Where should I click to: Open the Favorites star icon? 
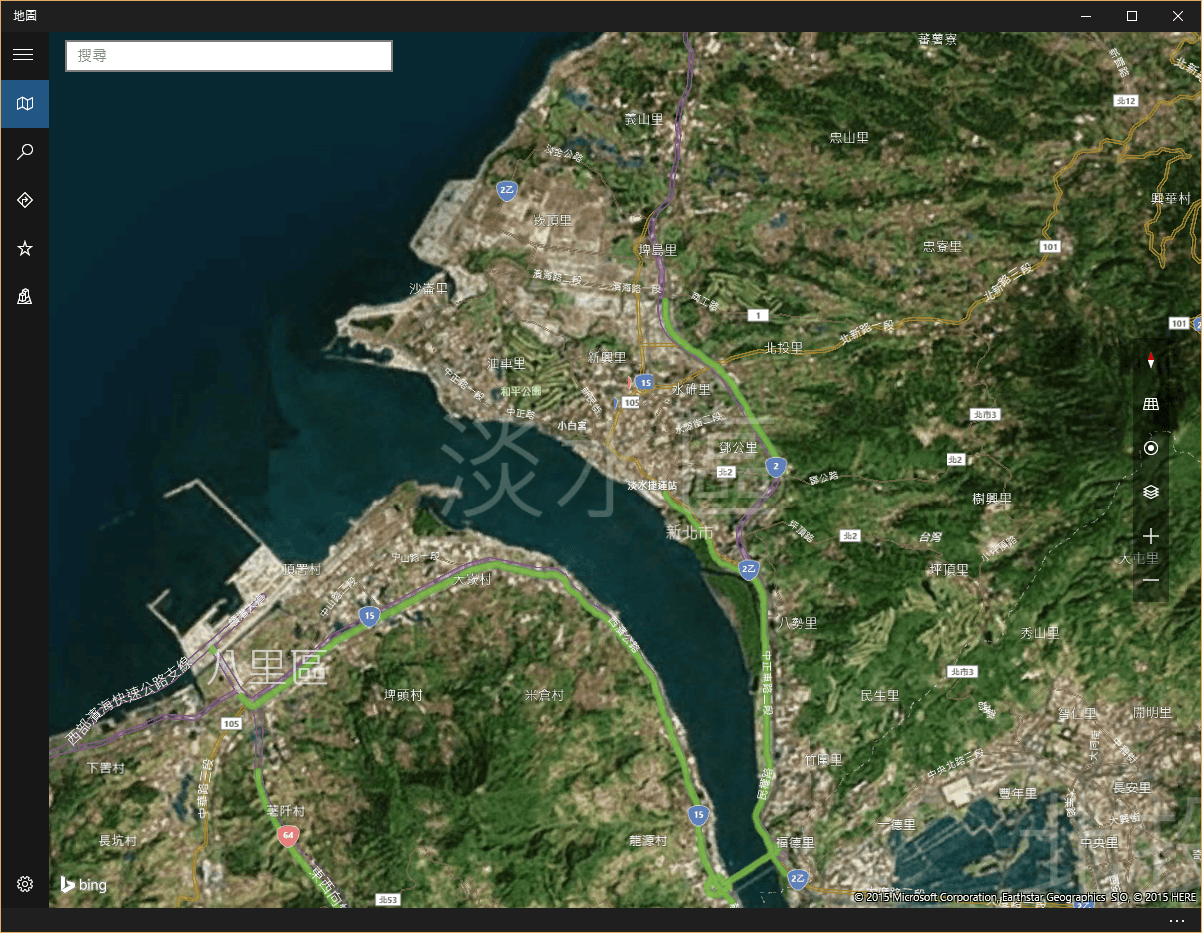coord(24,248)
